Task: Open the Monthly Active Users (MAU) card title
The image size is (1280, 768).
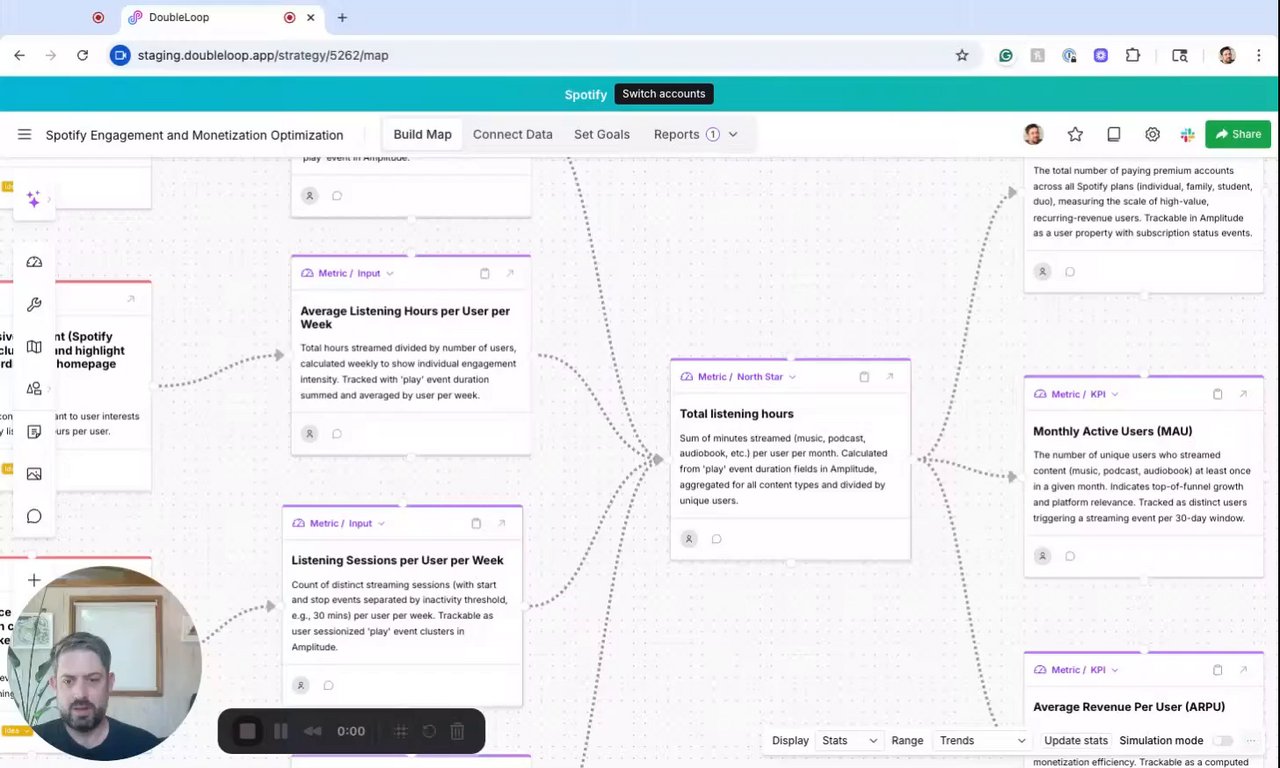Action: 1112,431
